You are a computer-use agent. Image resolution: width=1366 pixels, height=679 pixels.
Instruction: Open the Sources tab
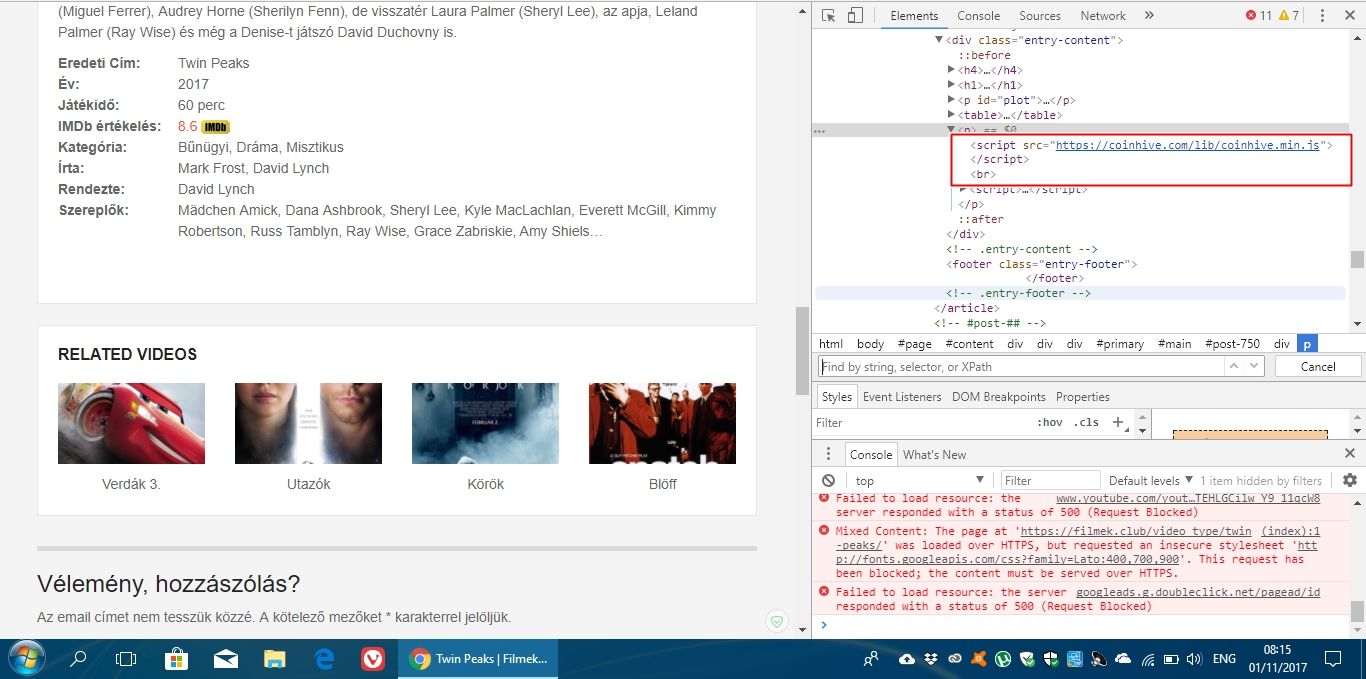click(x=1040, y=16)
